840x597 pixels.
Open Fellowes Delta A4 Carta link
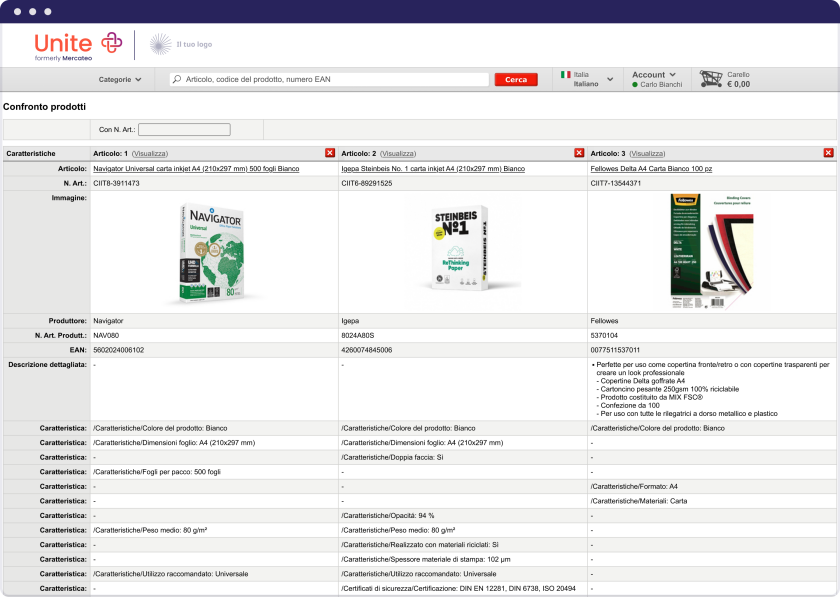click(651, 168)
